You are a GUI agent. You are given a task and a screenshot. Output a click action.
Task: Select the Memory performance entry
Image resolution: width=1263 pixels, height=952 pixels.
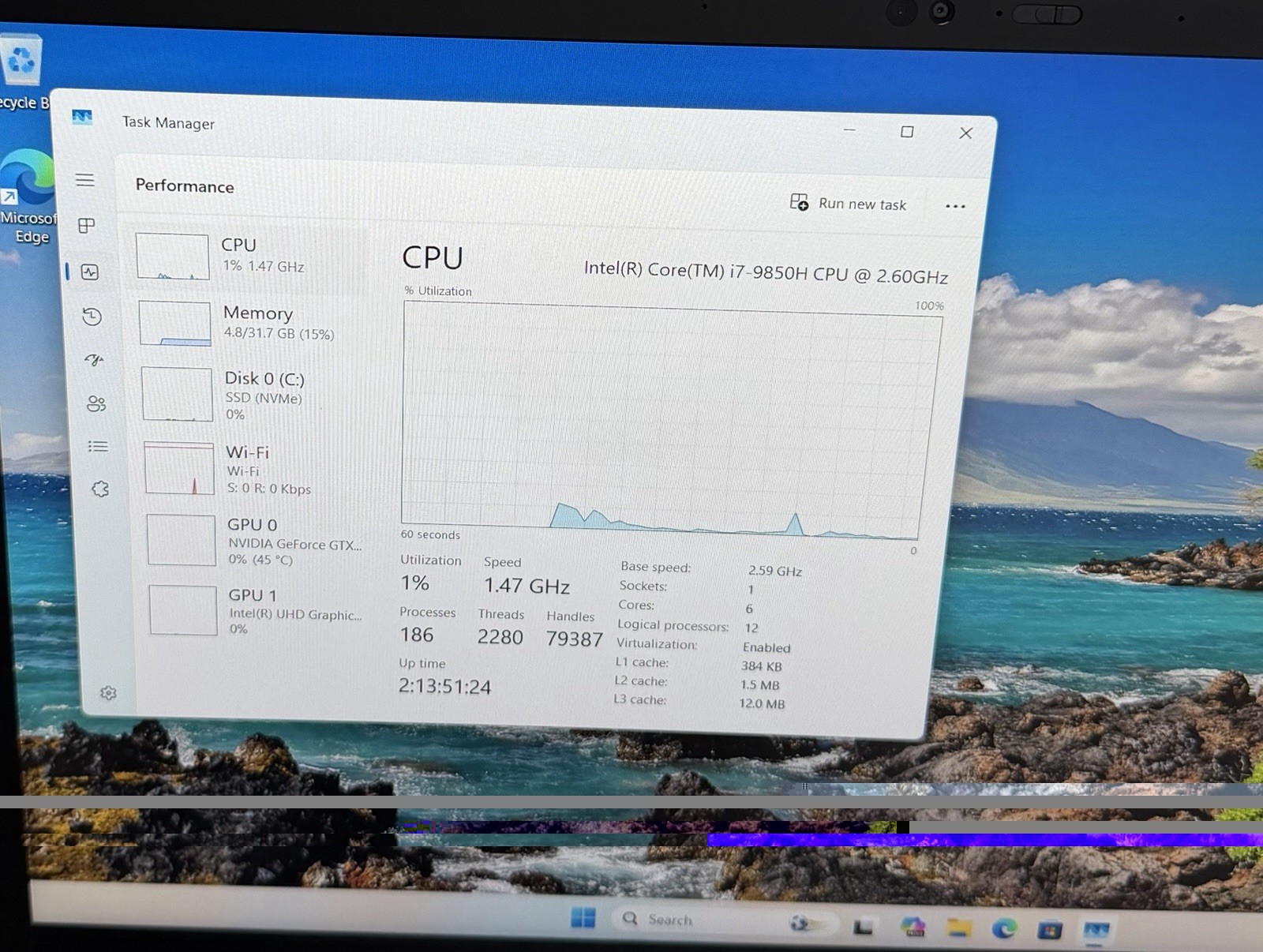click(252, 323)
